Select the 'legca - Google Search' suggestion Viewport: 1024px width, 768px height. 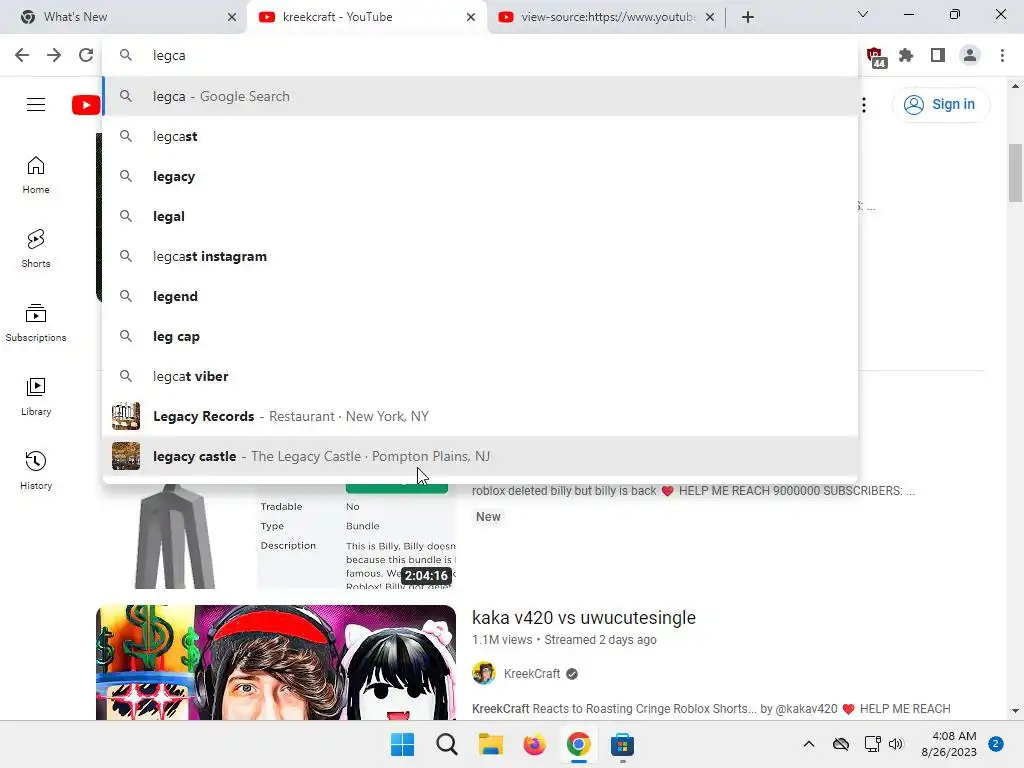click(480, 97)
